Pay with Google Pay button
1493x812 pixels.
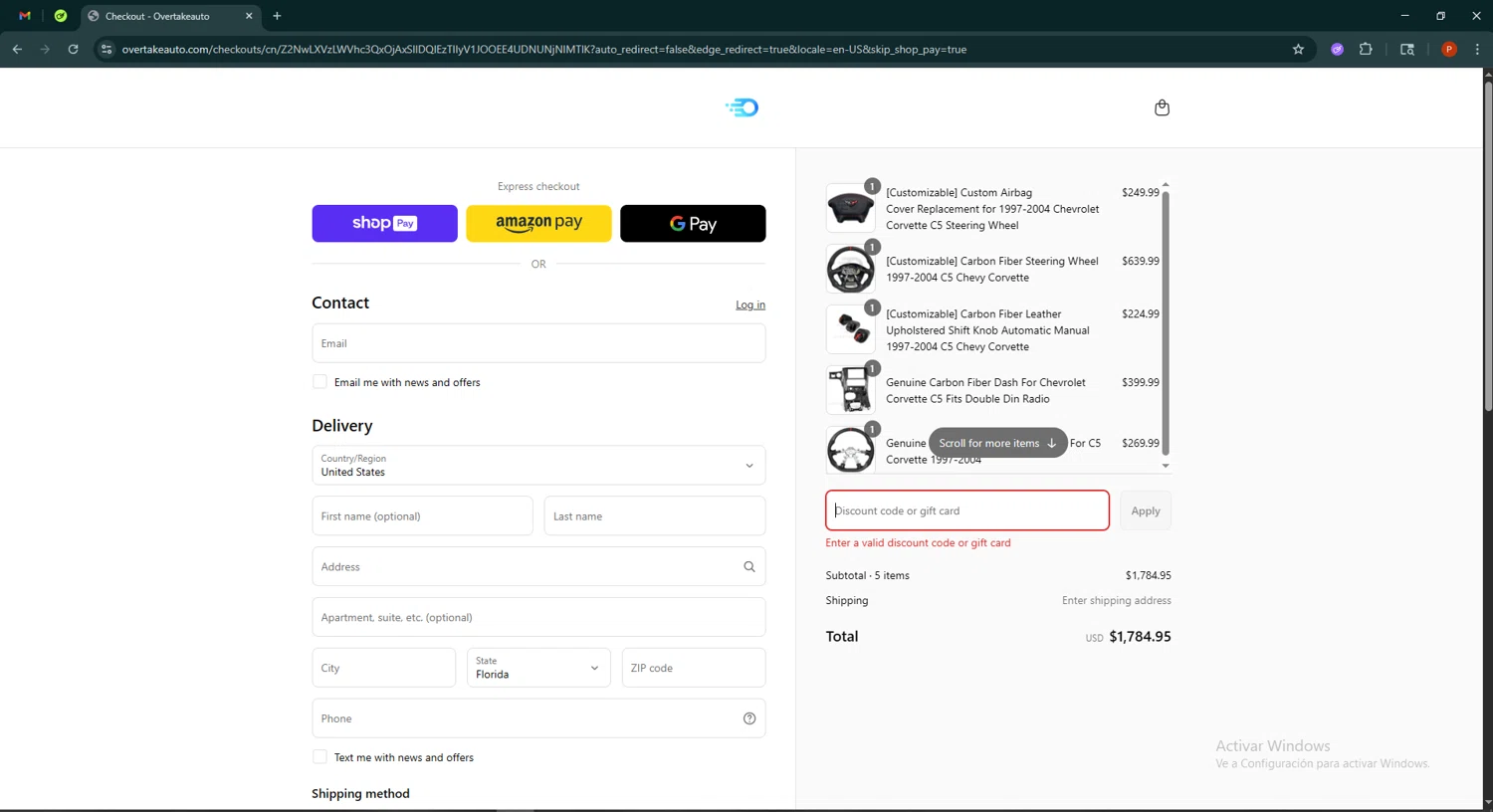(x=693, y=223)
